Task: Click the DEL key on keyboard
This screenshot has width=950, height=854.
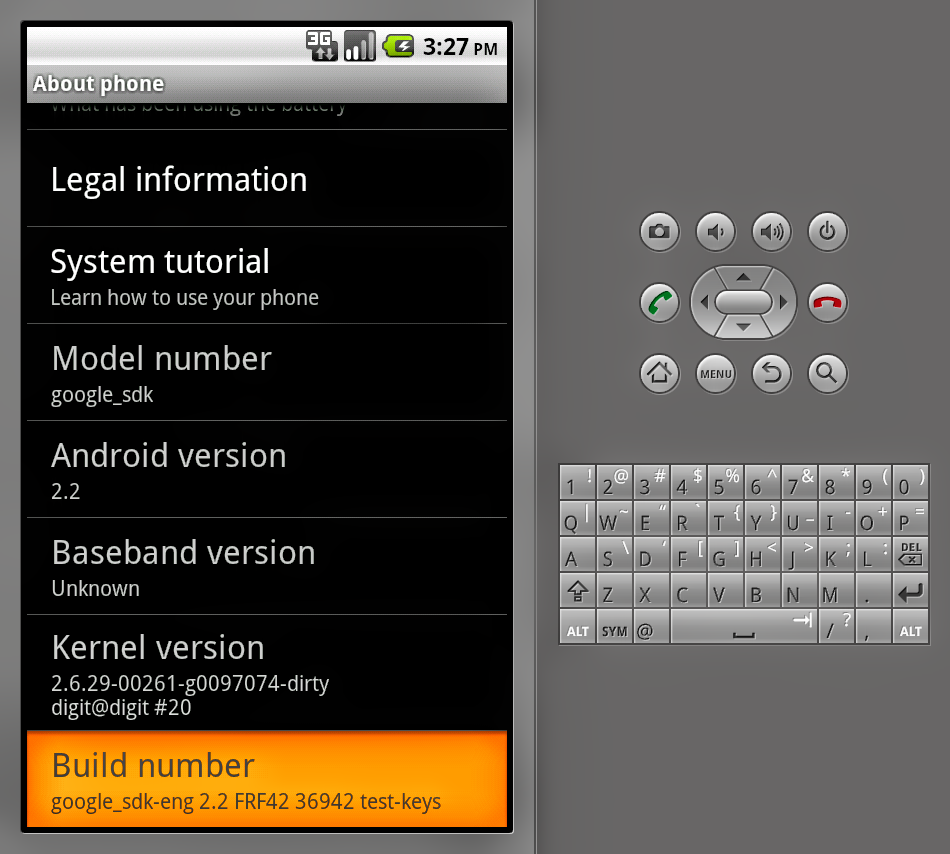Action: click(910, 554)
